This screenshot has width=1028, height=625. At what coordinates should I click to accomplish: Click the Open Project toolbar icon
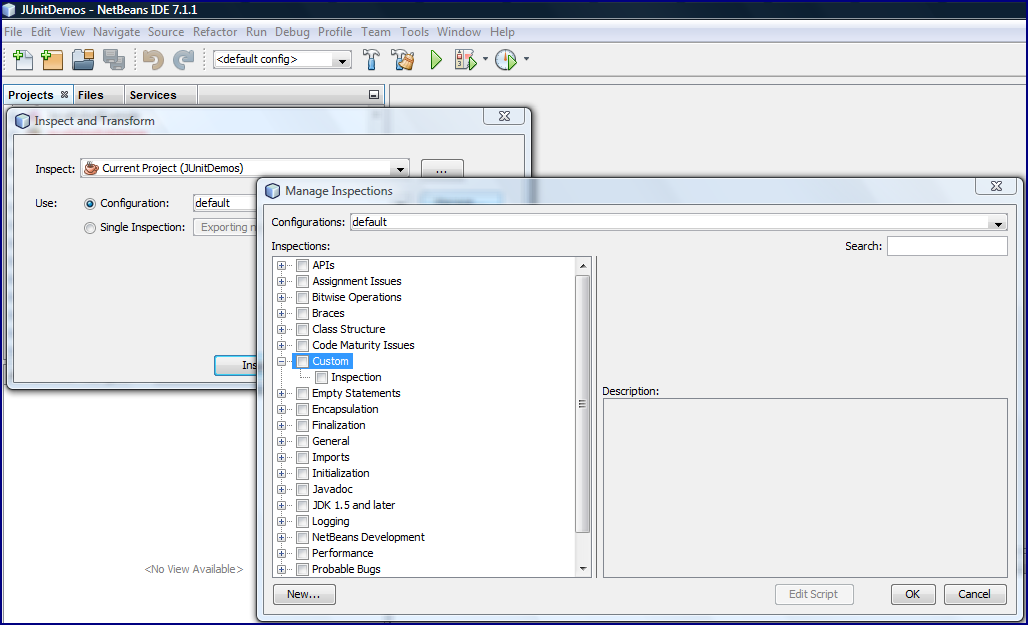click(x=83, y=60)
